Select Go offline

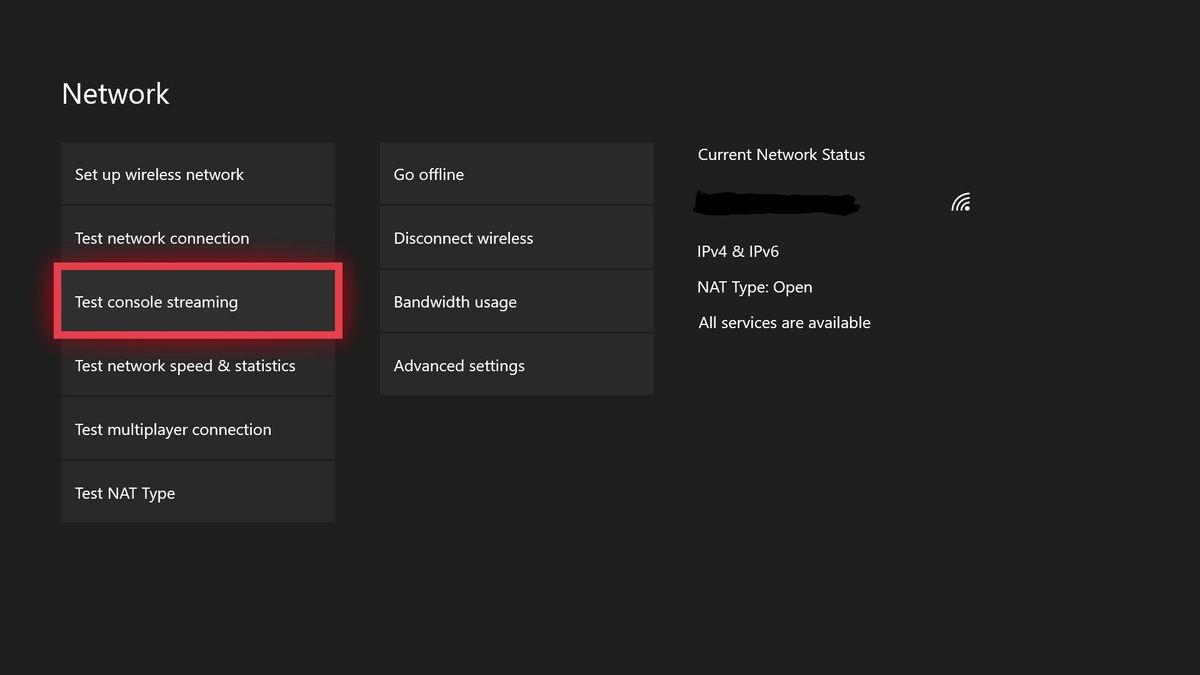point(516,173)
